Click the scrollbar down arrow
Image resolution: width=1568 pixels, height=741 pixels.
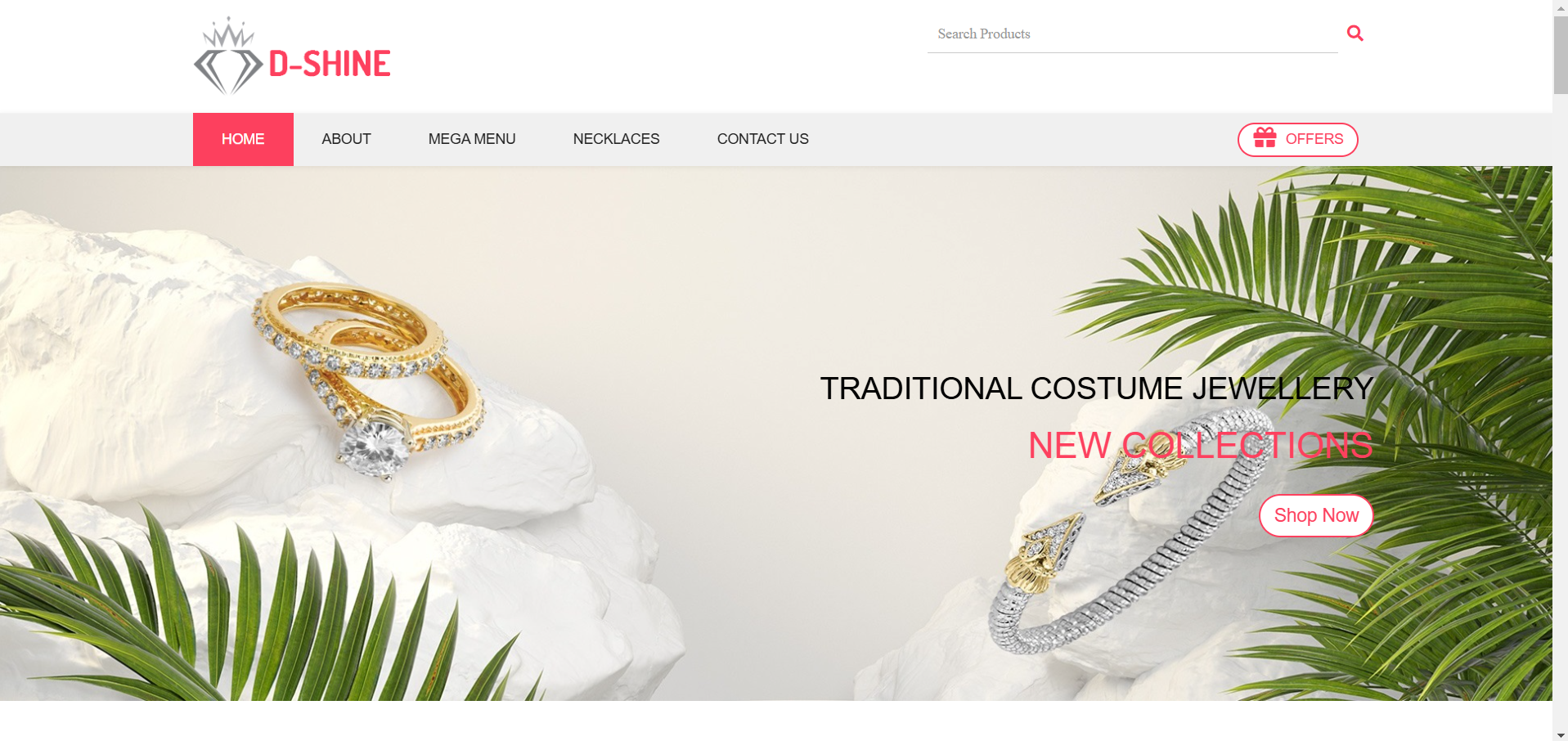[x=1561, y=734]
